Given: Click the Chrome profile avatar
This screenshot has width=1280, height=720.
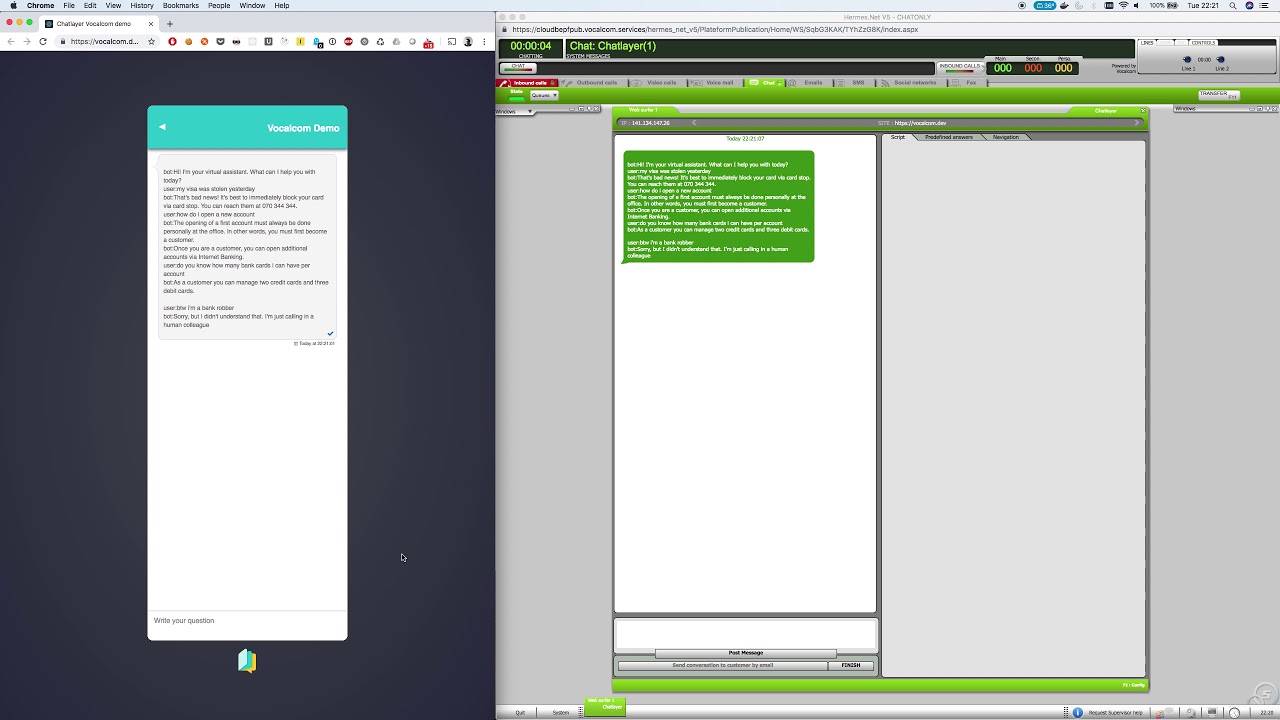Looking at the screenshot, I should [468, 42].
